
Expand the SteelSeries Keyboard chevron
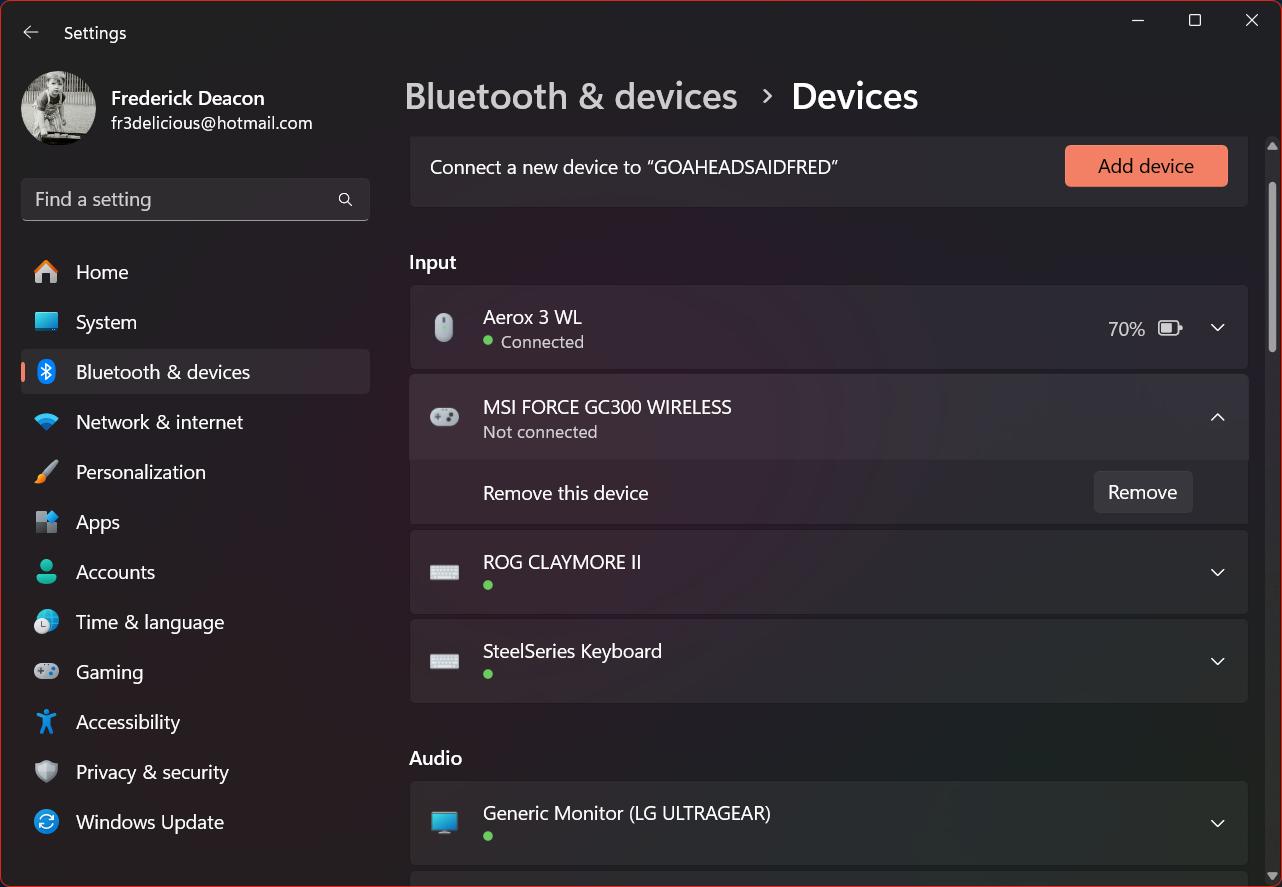click(1217, 662)
